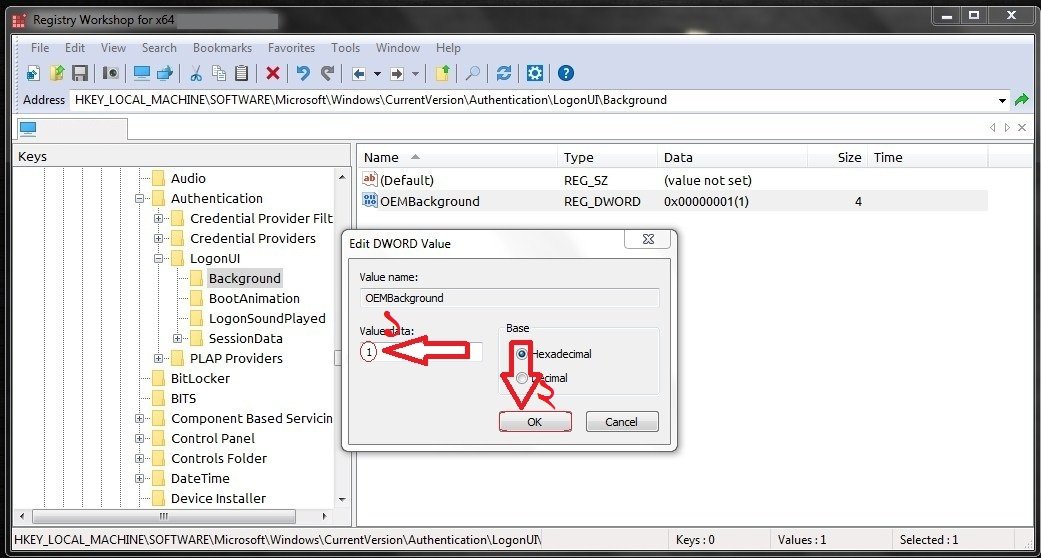Click the back navigation arrow icon
Screen dimensions: 1041x558
click(x=359, y=74)
